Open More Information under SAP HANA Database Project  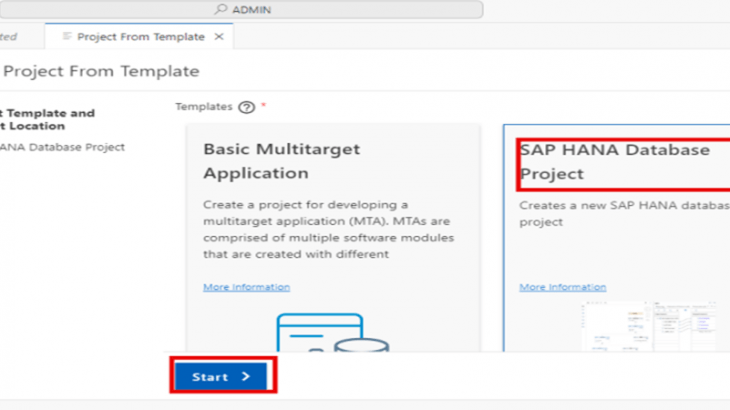pos(562,287)
